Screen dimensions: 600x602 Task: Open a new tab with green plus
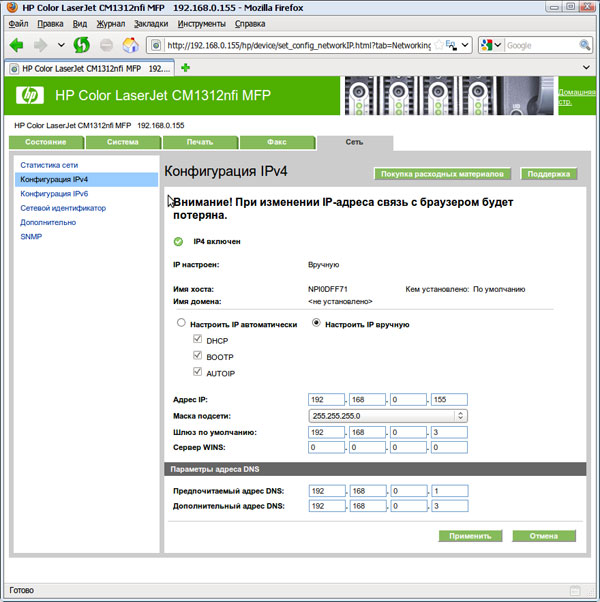pos(185,68)
